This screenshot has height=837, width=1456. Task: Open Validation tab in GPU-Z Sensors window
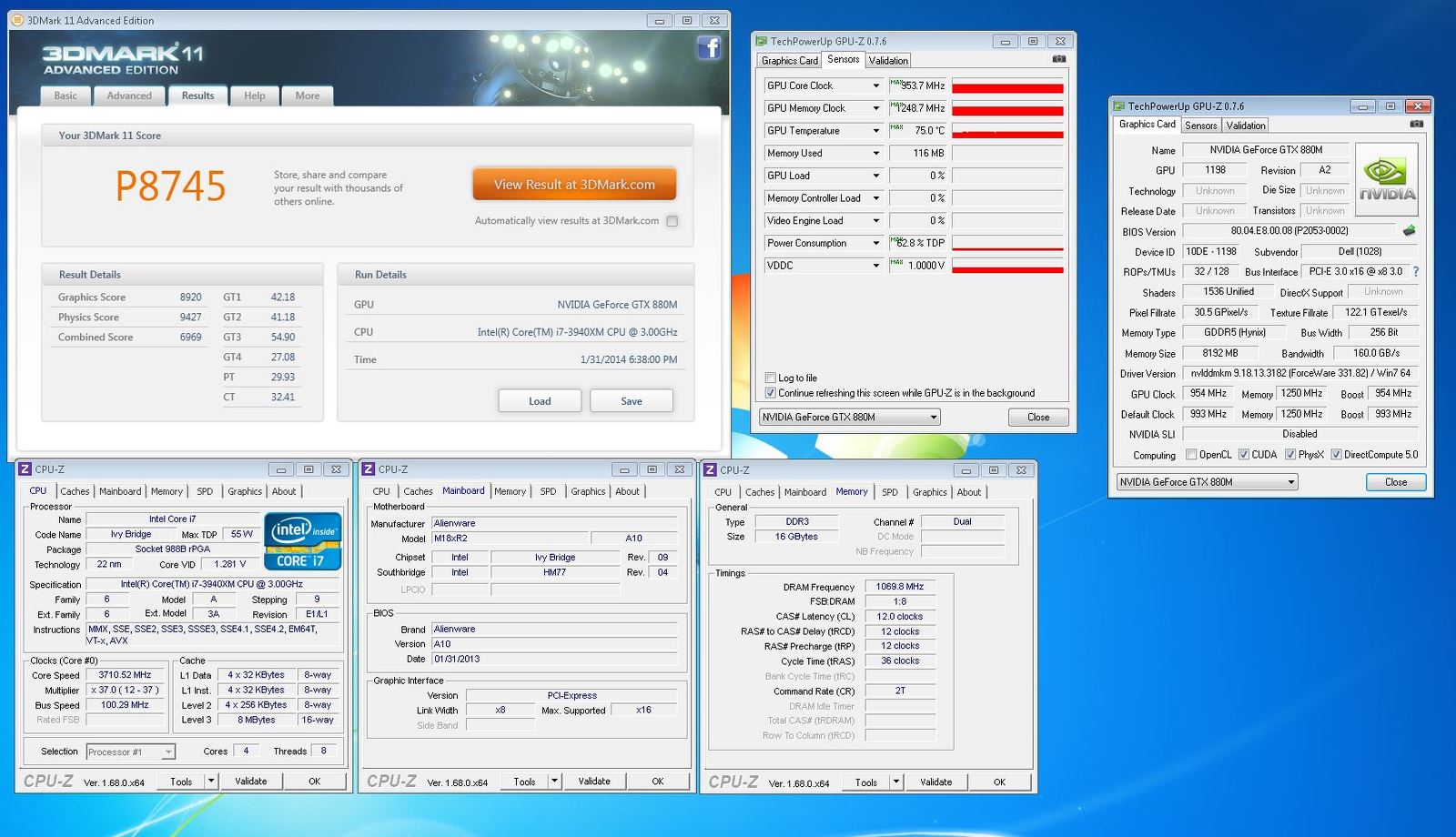(x=888, y=60)
